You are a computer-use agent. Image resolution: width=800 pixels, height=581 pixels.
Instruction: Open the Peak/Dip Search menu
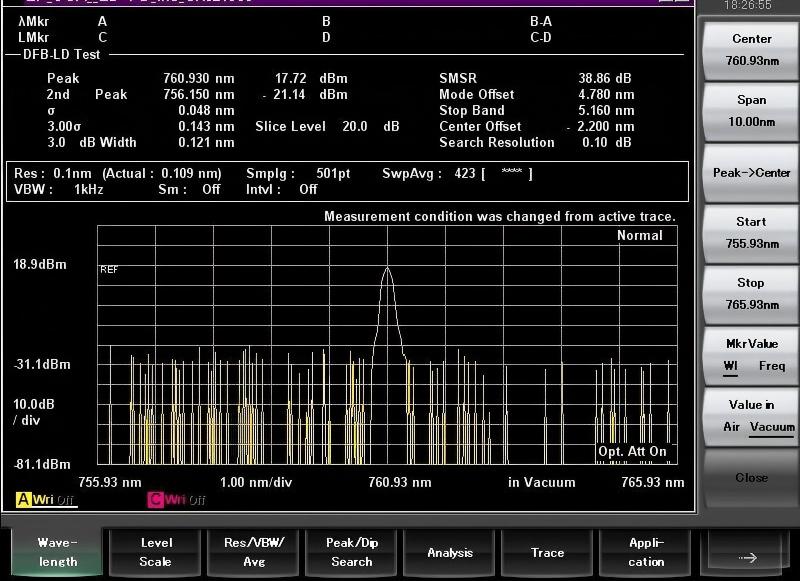[351, 551]
